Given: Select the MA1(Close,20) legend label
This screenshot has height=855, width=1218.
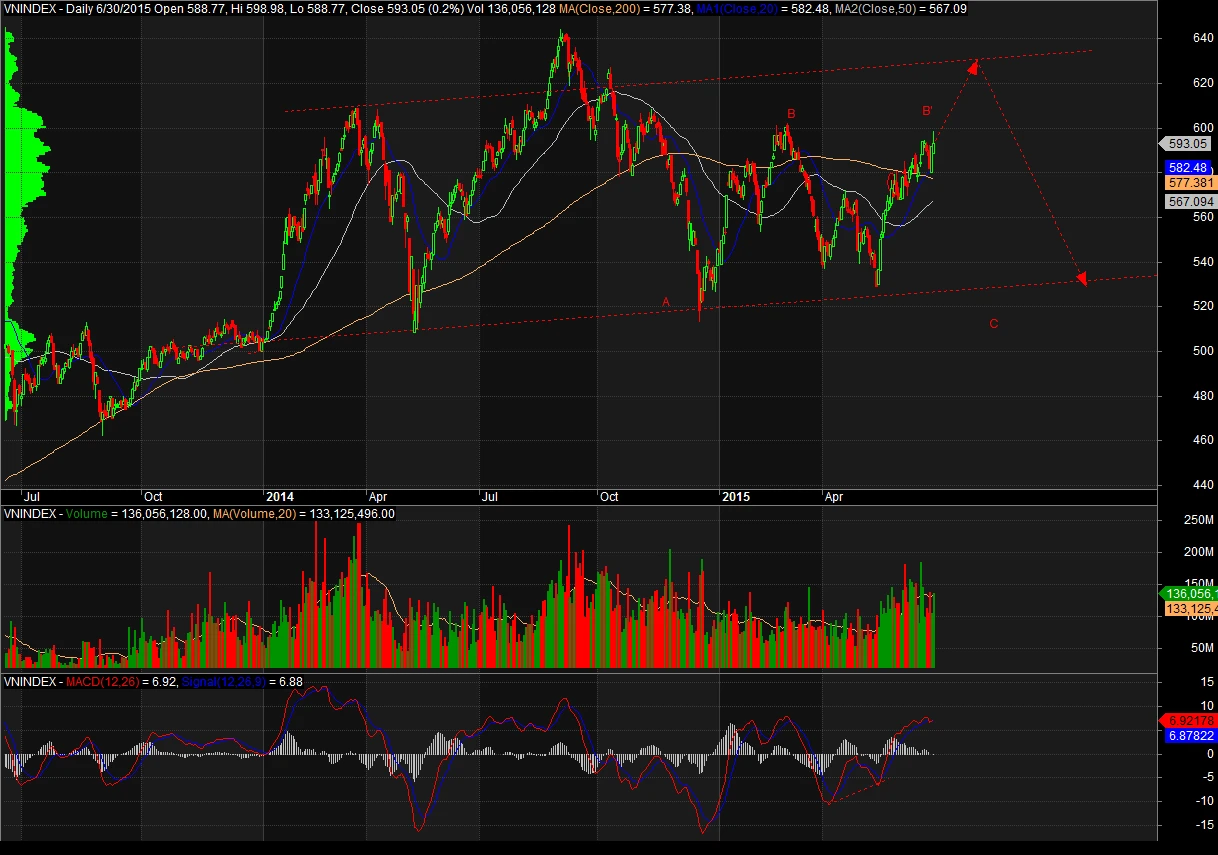Looking at the screenshot, I should click(x=736, y=9).
